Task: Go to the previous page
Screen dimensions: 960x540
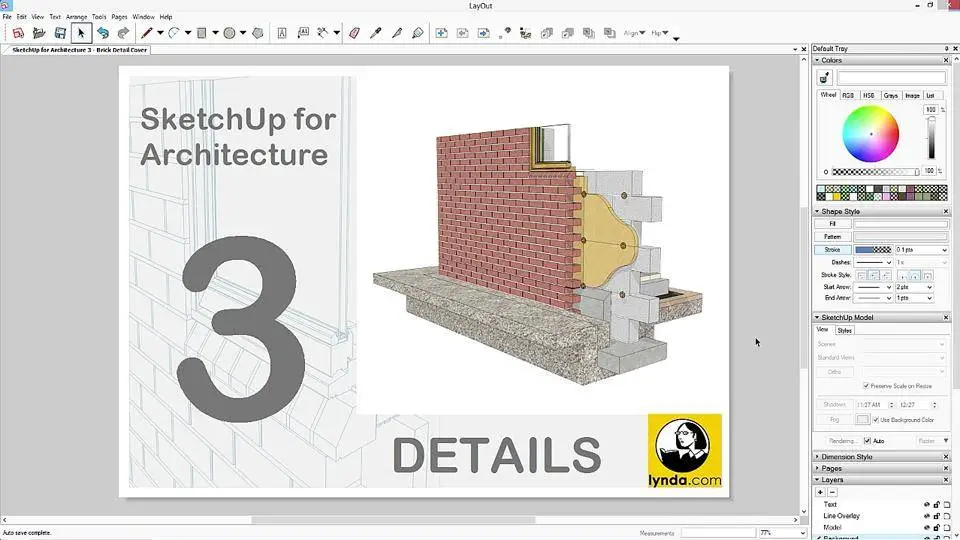Action: [x=463, y=33]
